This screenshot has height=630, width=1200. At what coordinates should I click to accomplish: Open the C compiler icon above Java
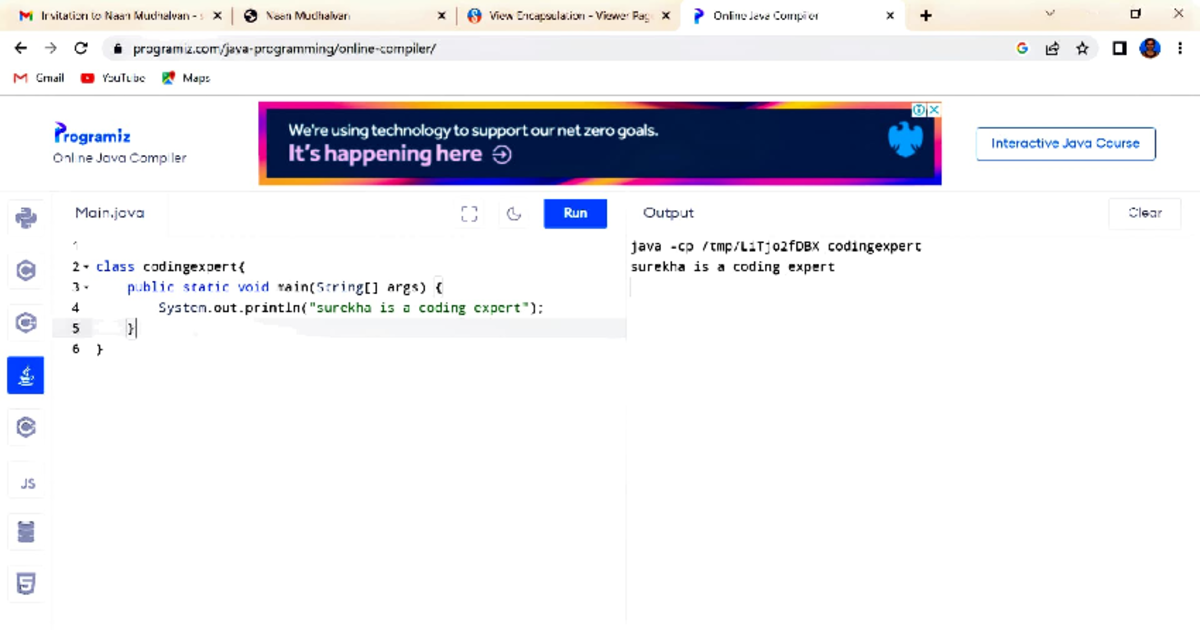pos(26,323)
